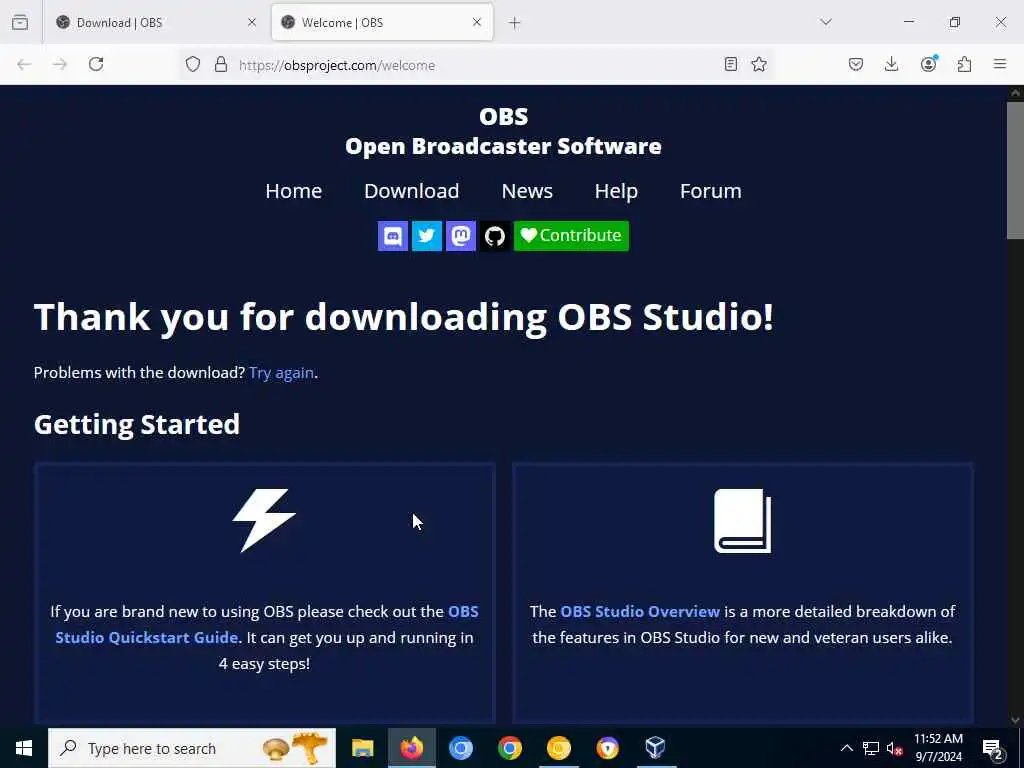Open Firefox View icon at tab strip
The height and width of the screenshot is (768, 1024).
pos(20,22)
